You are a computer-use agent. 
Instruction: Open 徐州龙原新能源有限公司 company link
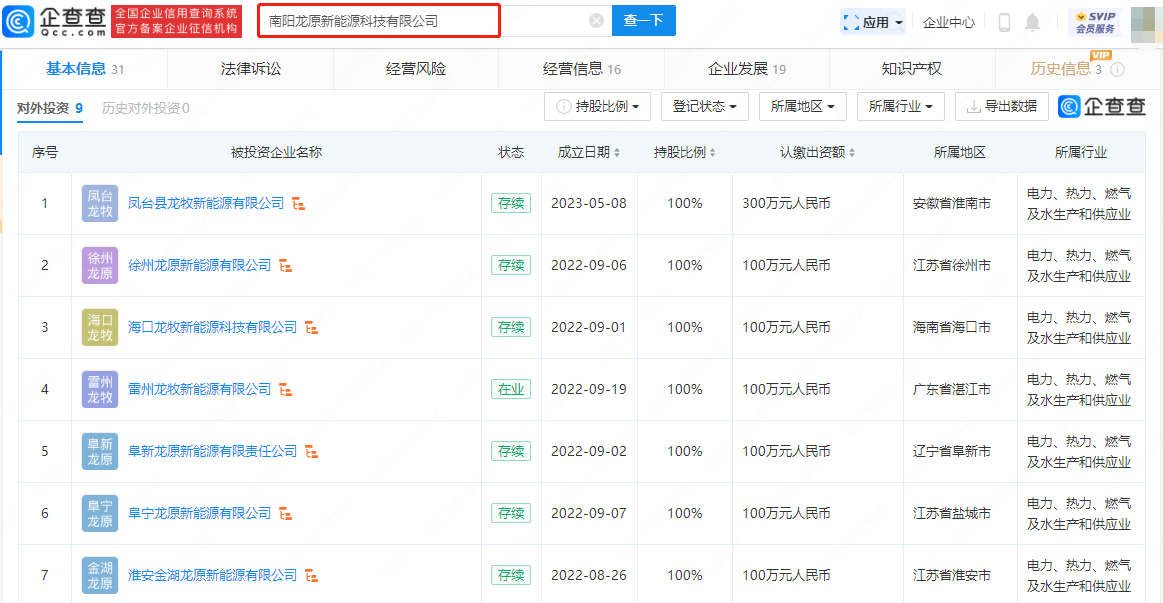pos(200,266)
